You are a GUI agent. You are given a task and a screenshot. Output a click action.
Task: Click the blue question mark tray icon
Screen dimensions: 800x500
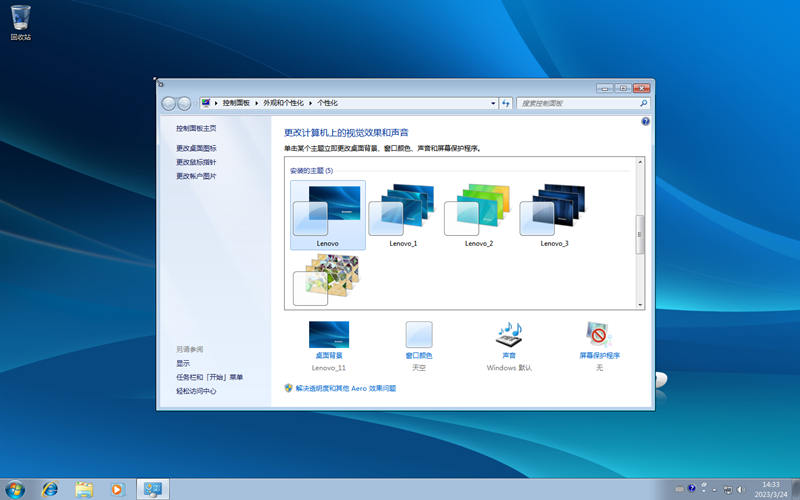[x=692, y=488]
